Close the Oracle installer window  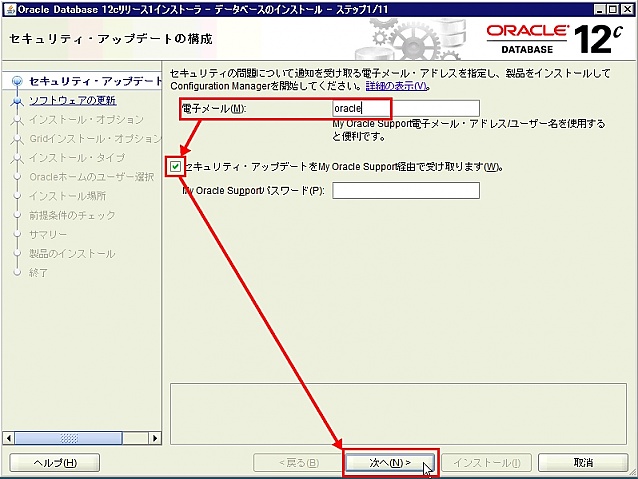point(627,9)
